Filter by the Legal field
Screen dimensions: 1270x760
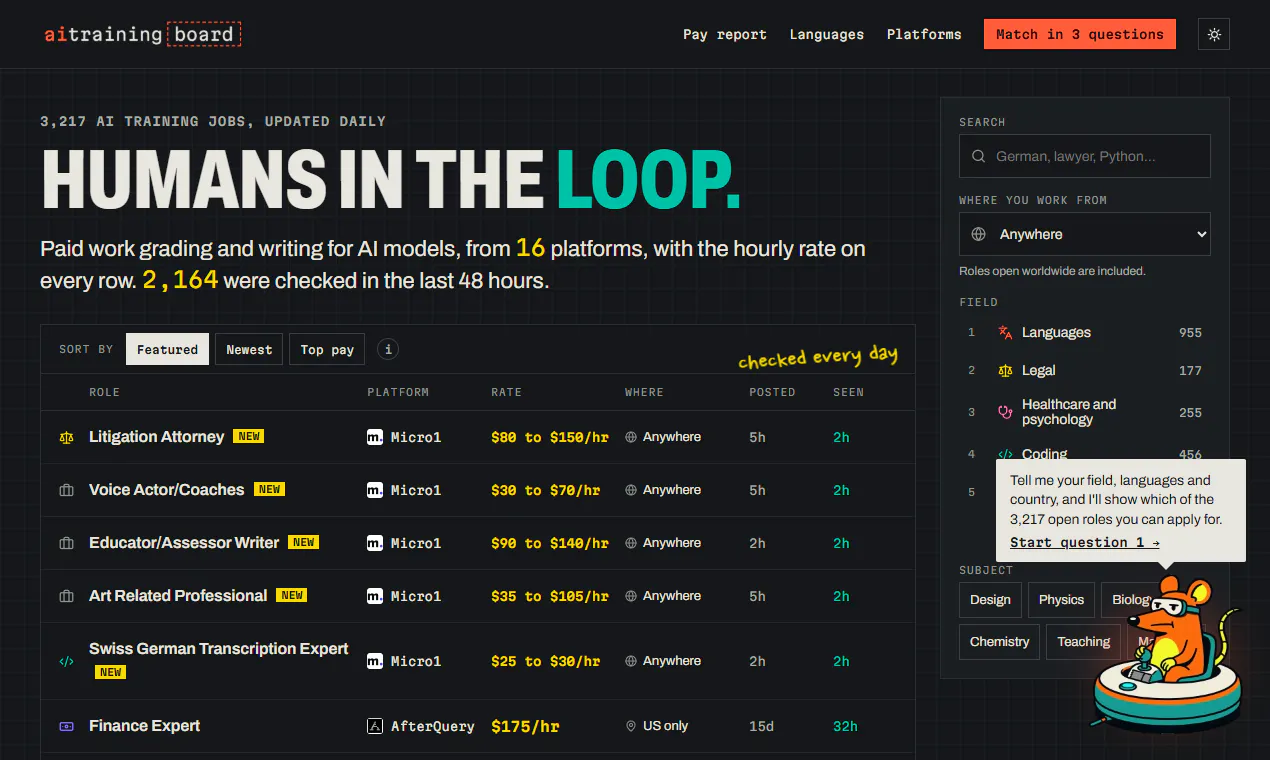pos(1085,370)
